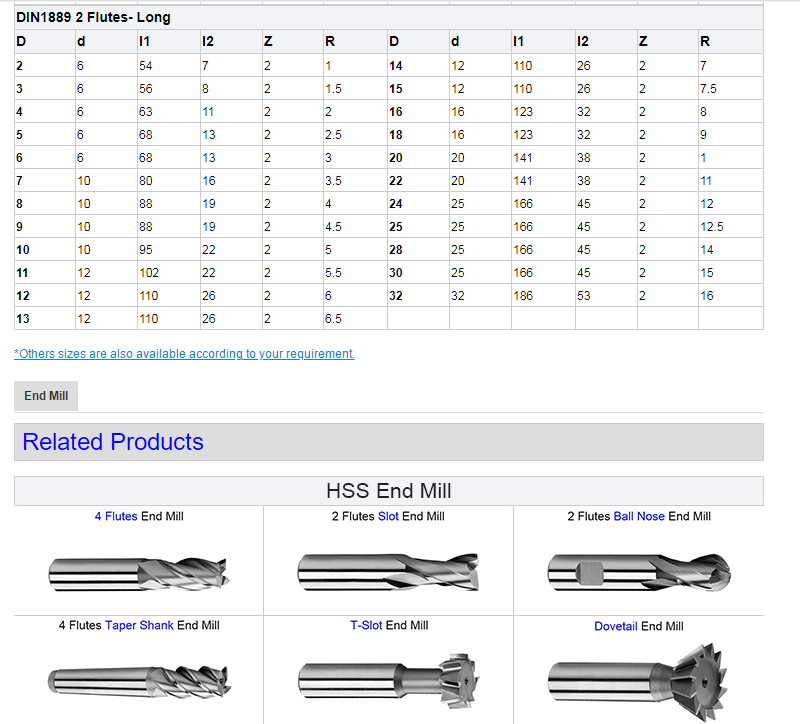Click the I1 value 63 cell
Screen dimensions: 800x724
point(168,111)
